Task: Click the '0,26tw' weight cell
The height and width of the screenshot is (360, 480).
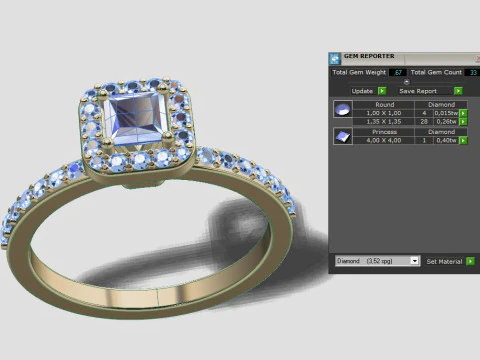Action: point(446,122)
